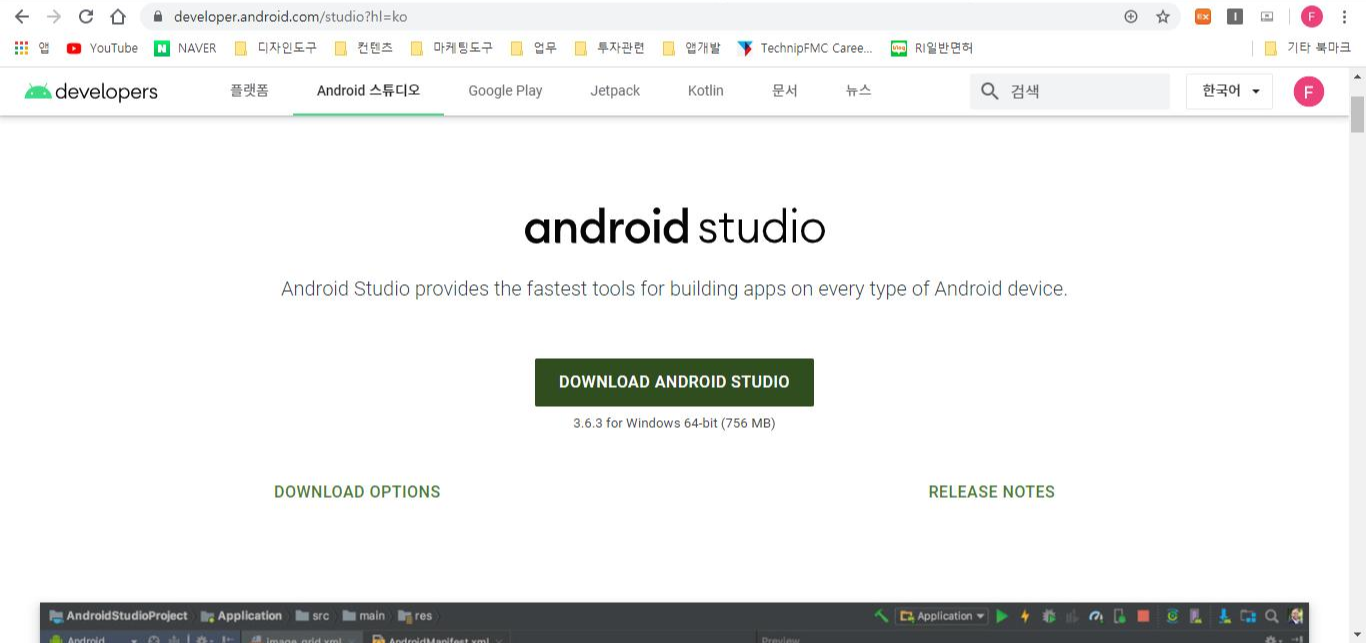This screenshot has height=643, width=1366.
Task: Go back using the browser back arrow
Action: pos(21,16)
